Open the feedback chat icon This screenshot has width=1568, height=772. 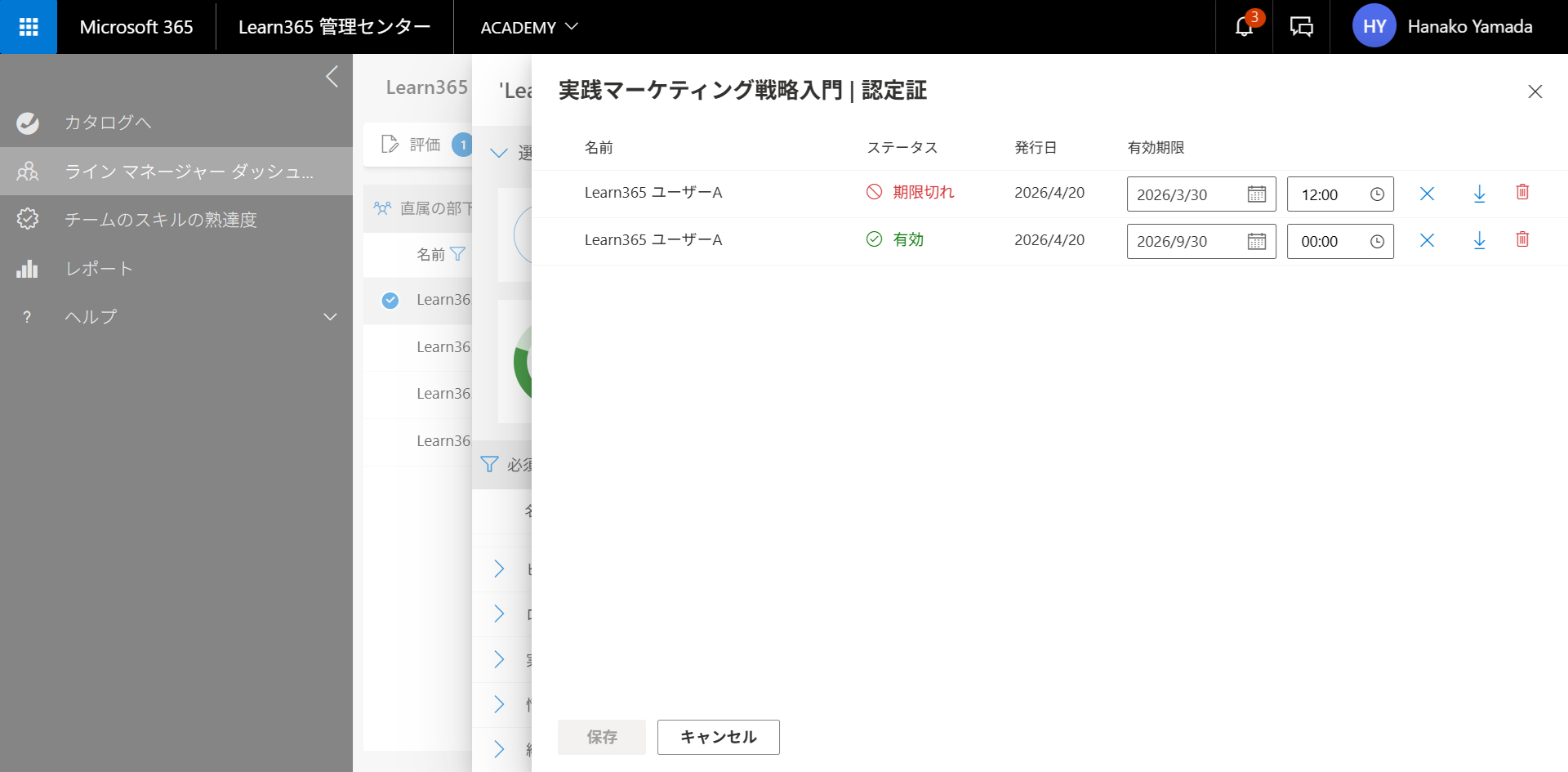1301,27
